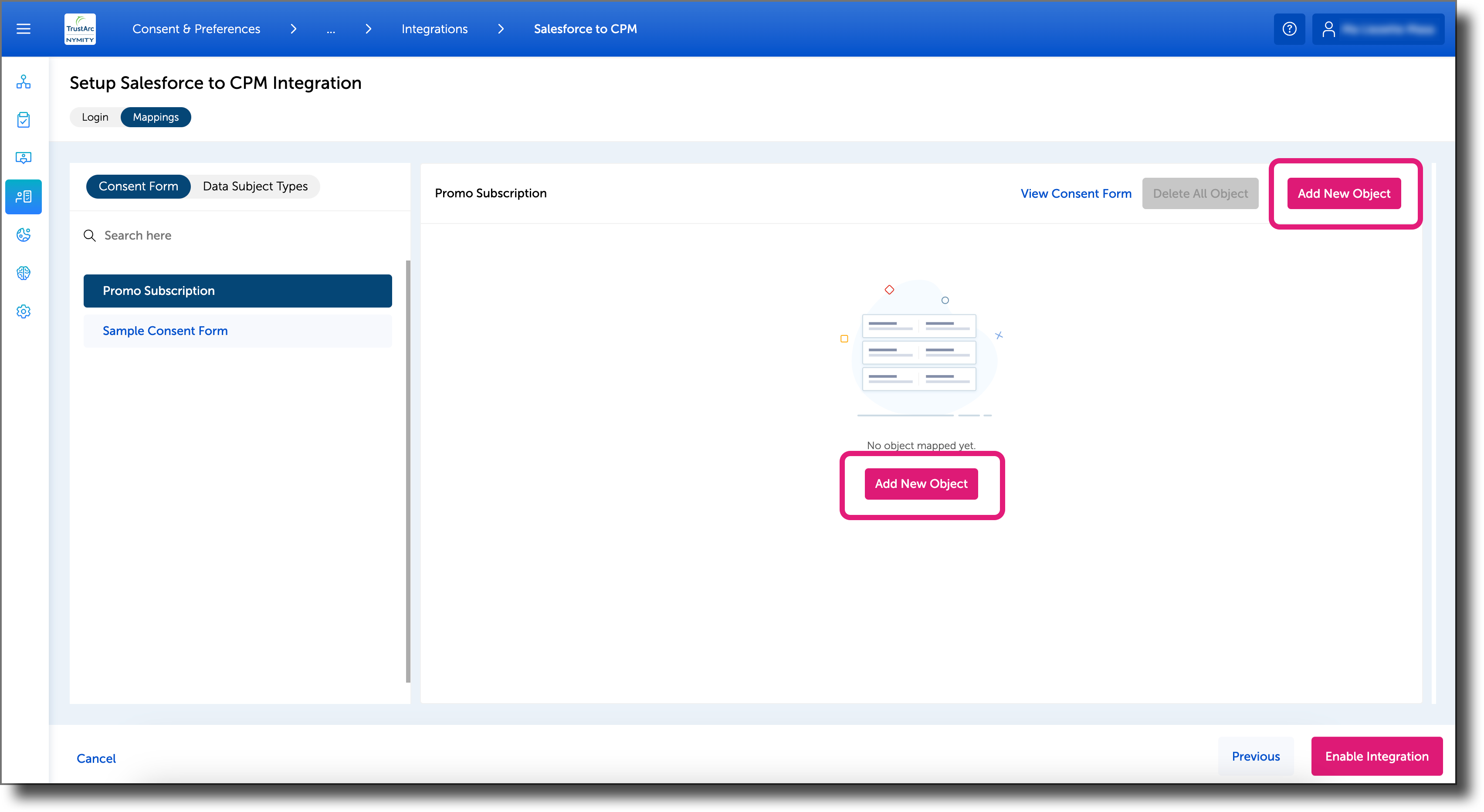Viewport: 1484px width, 812px height.
Task: Select the hierarchy network sidebar icon
Action: click(23, 82)
